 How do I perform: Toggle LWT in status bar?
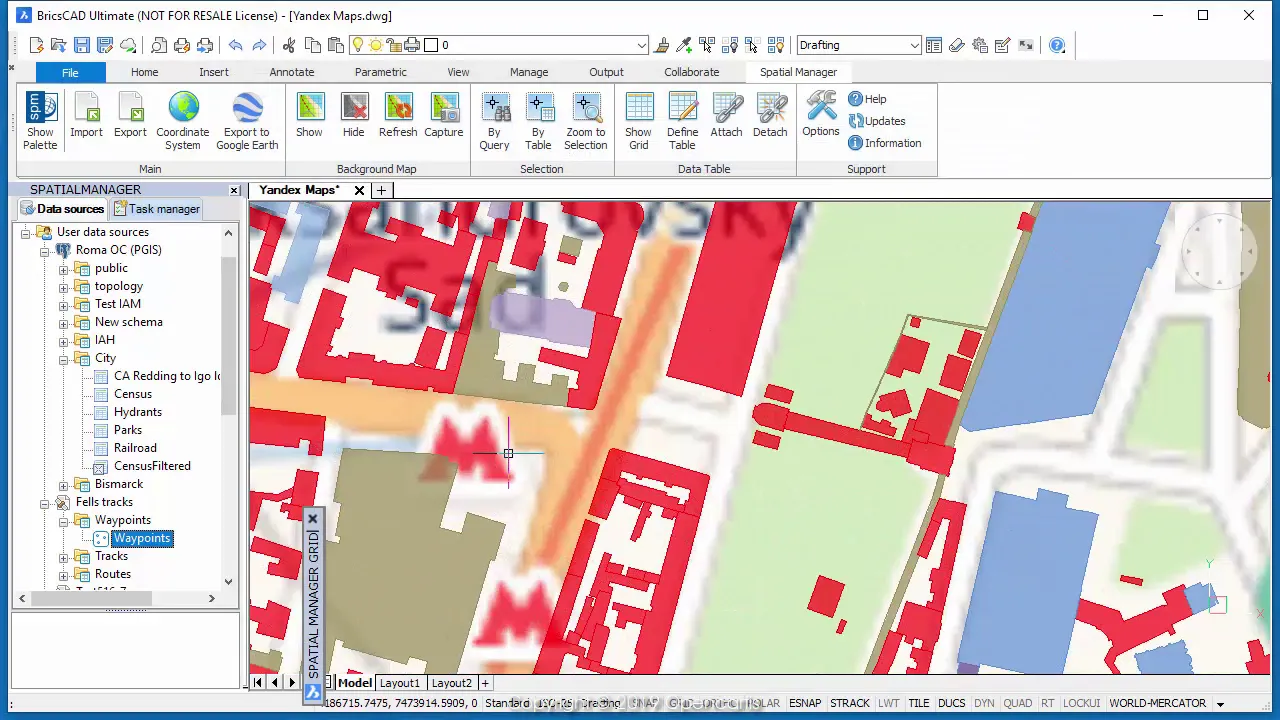coord(888,703)
